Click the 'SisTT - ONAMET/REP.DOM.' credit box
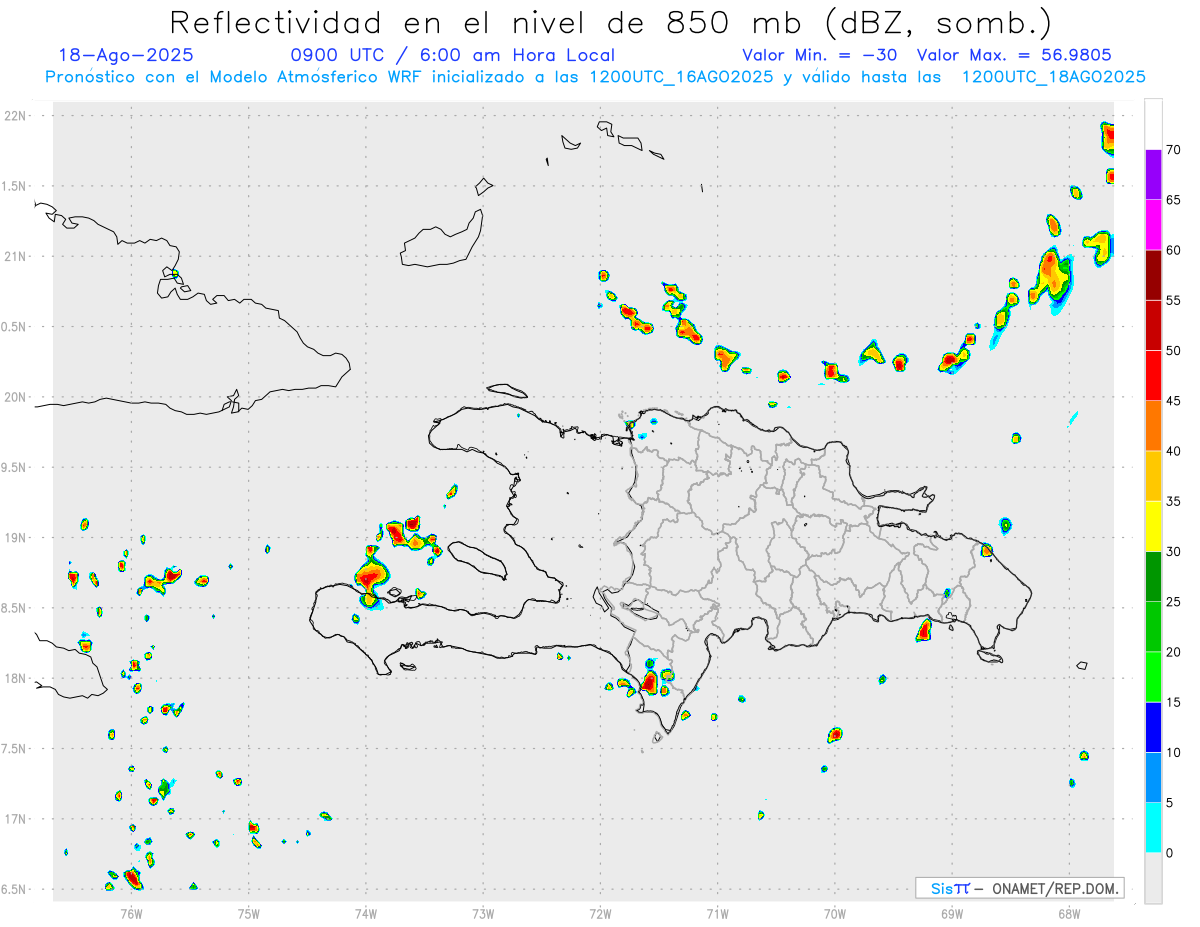This screenshot has width=1200, height=927. 1019,888
